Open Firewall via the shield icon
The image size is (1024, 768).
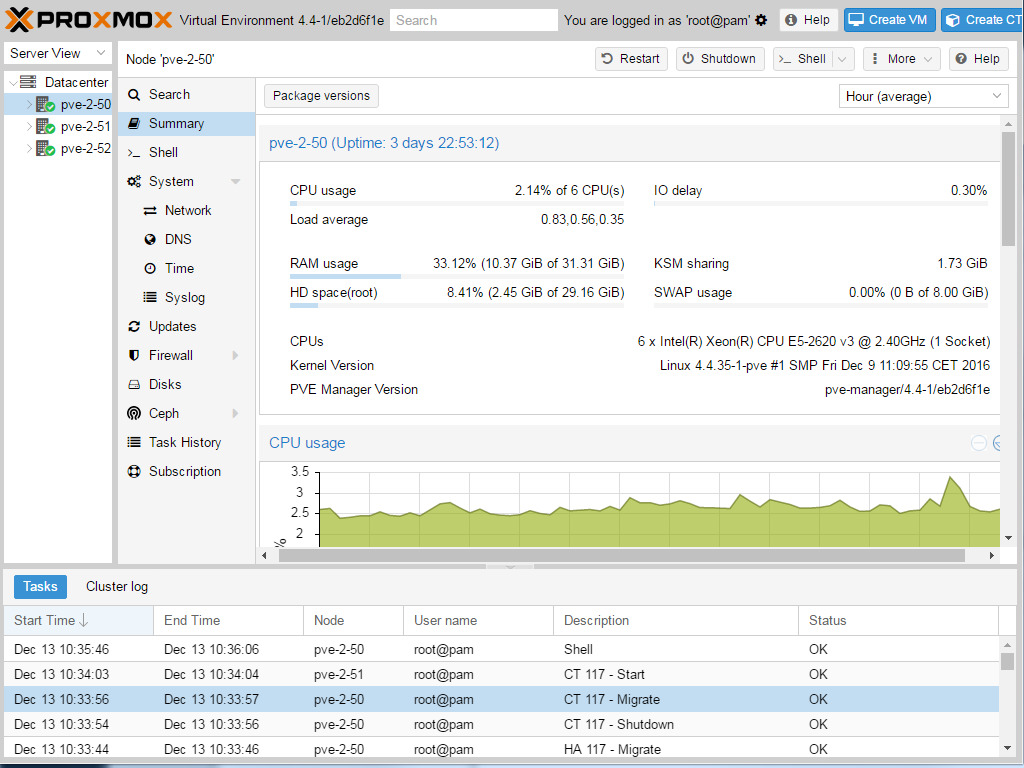pyautogui.click(x=133, y=355)
